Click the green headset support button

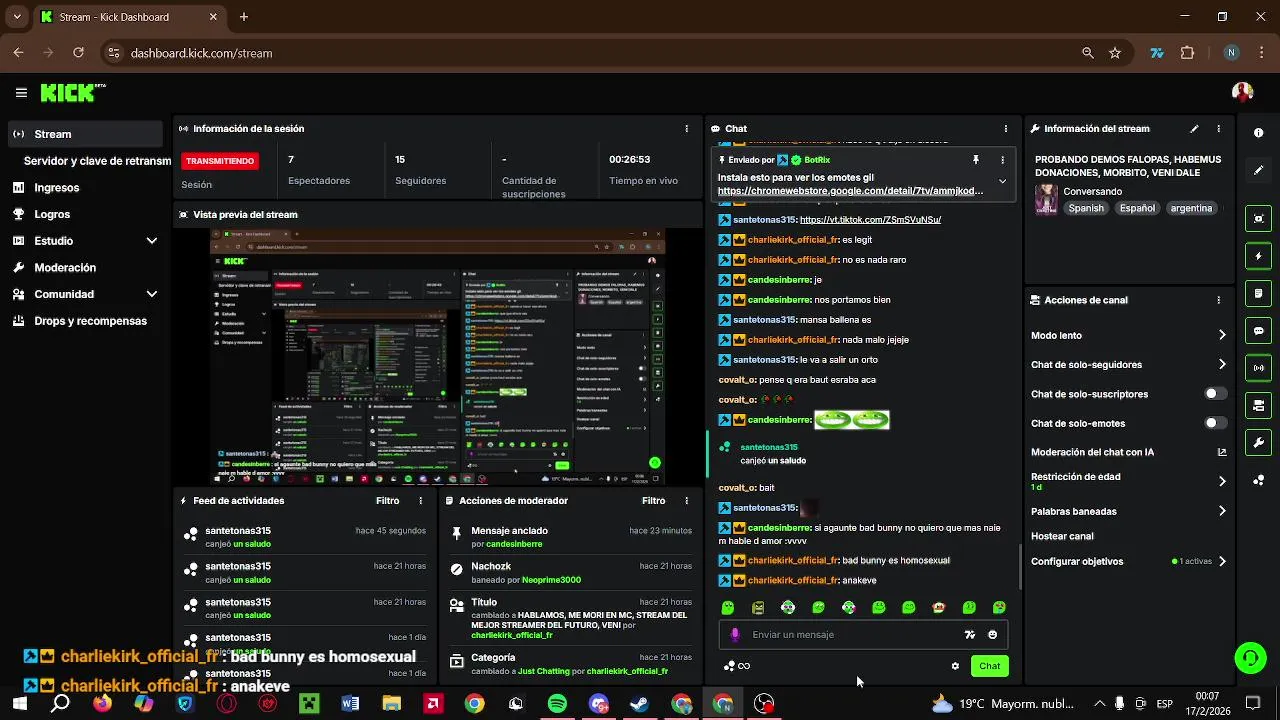tap(1250, 658)
